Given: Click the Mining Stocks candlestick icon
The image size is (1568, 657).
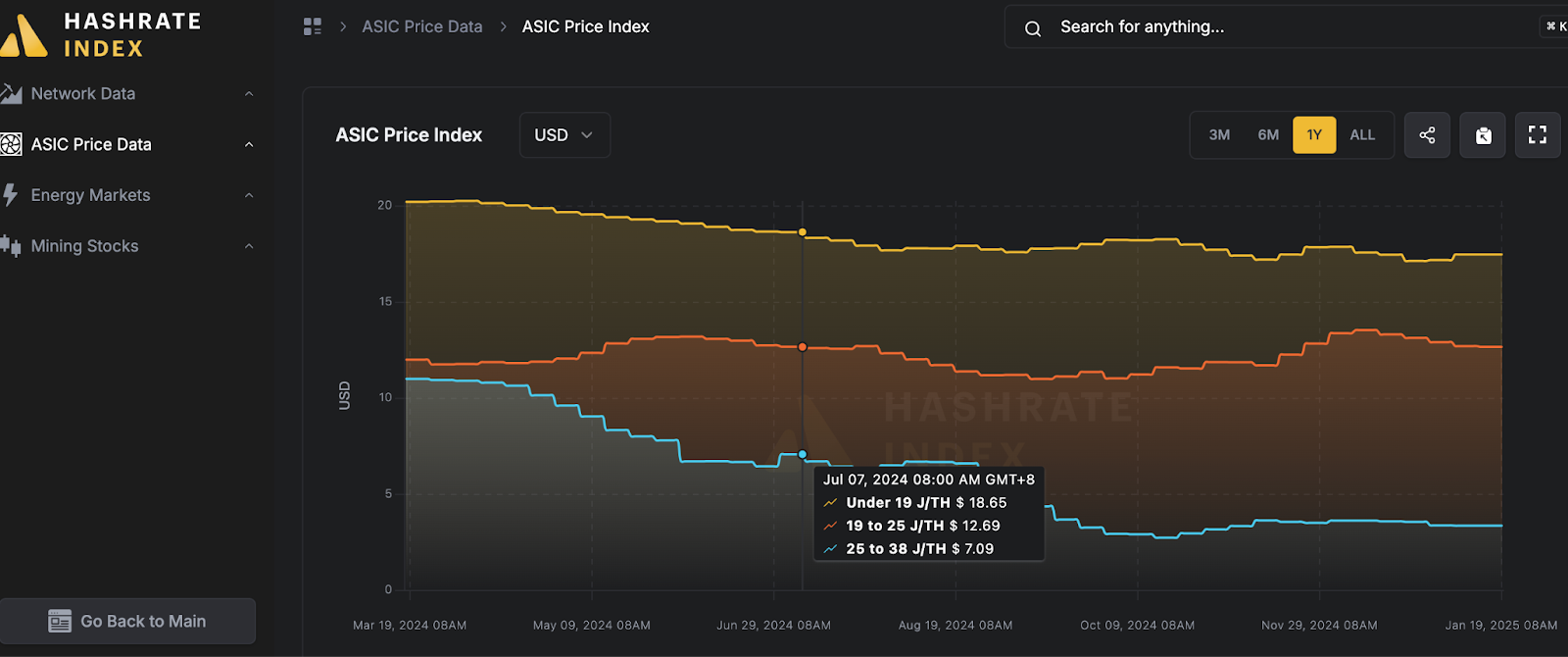Looking at the screenshot, I should [x=11, y=246].
